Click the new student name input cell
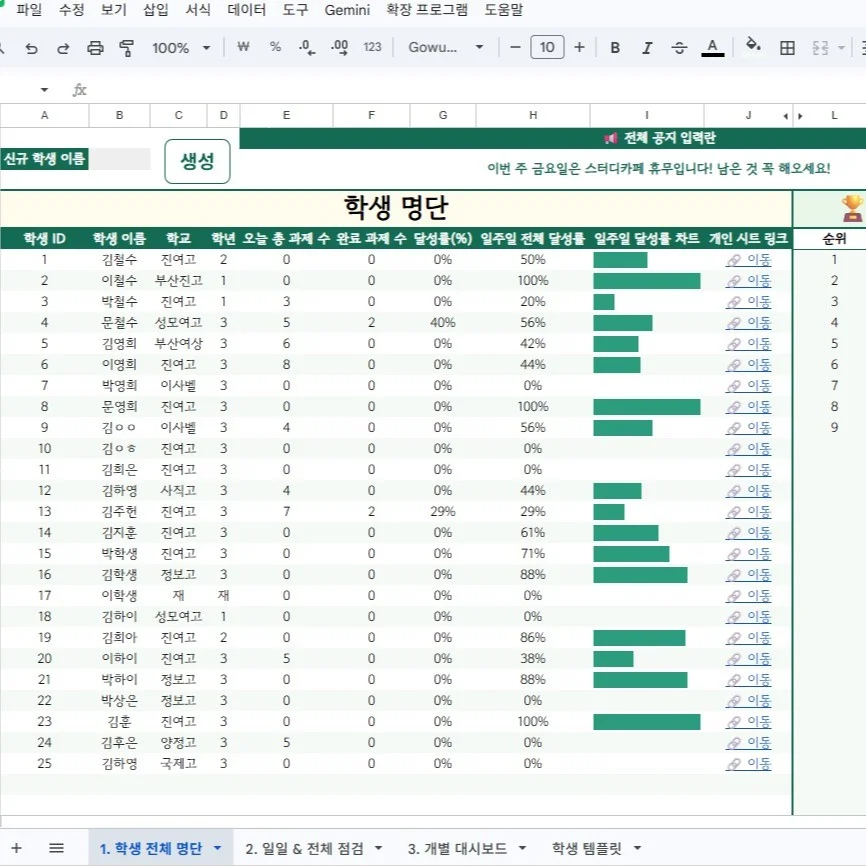Viewport: 866px width, 866px height. [x=119, y=159]
